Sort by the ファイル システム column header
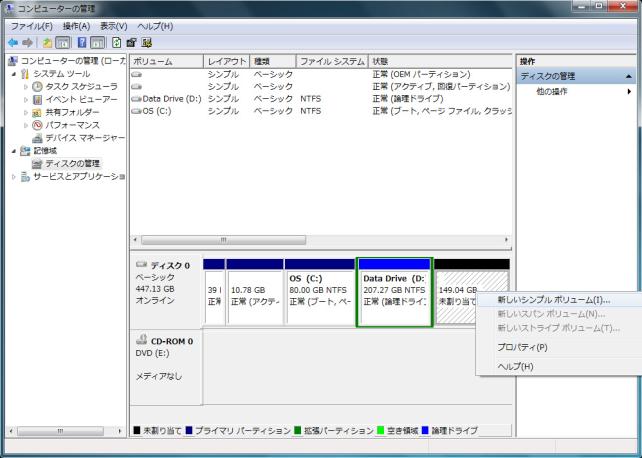Screen dimensions: 642x458 [332, 61]
